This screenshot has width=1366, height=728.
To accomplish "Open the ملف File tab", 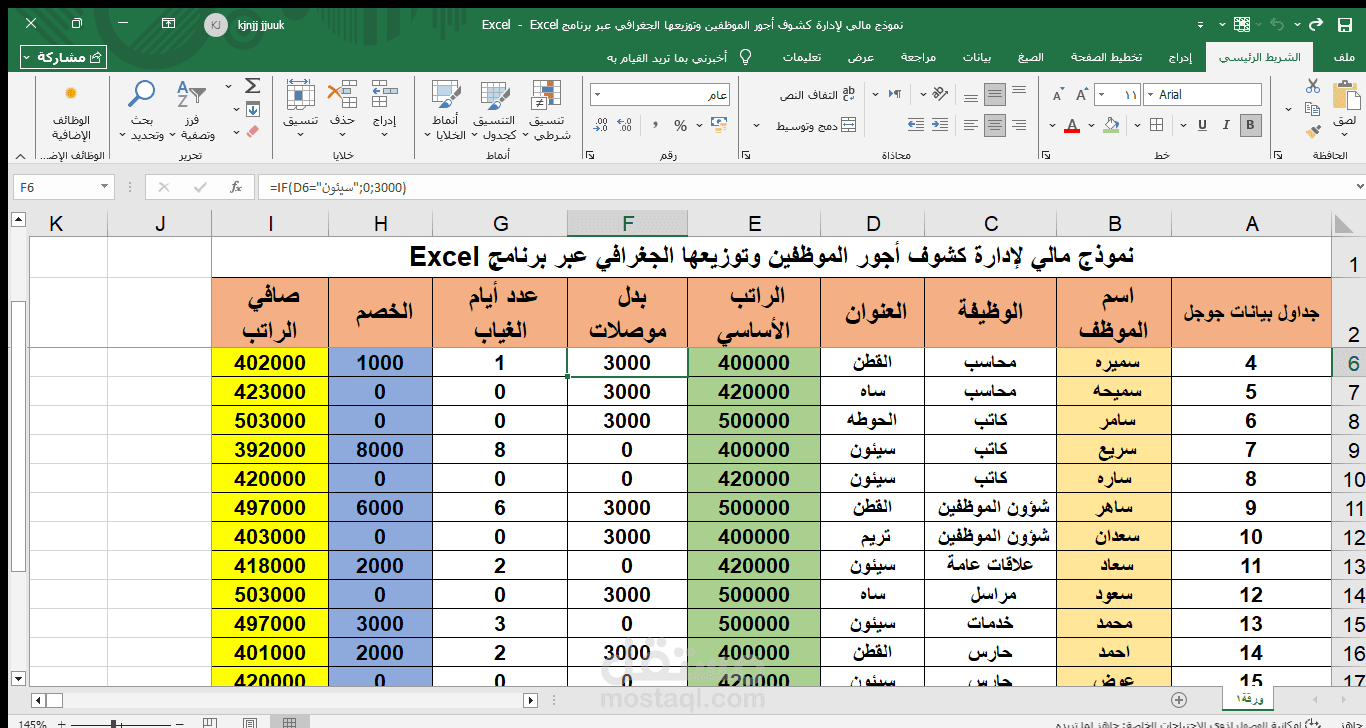I will (1344, 57).
